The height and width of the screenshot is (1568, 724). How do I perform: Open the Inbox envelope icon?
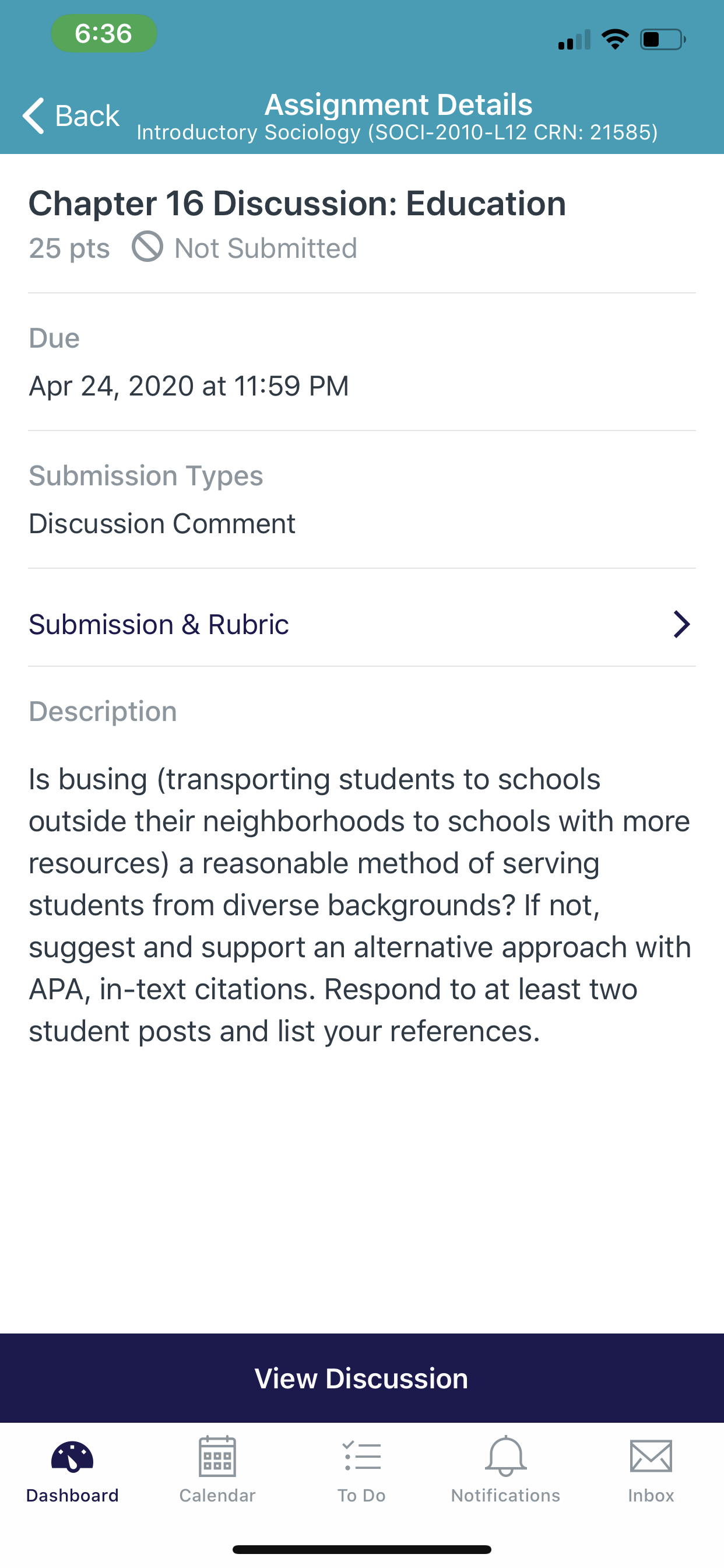pos(651,1456)
